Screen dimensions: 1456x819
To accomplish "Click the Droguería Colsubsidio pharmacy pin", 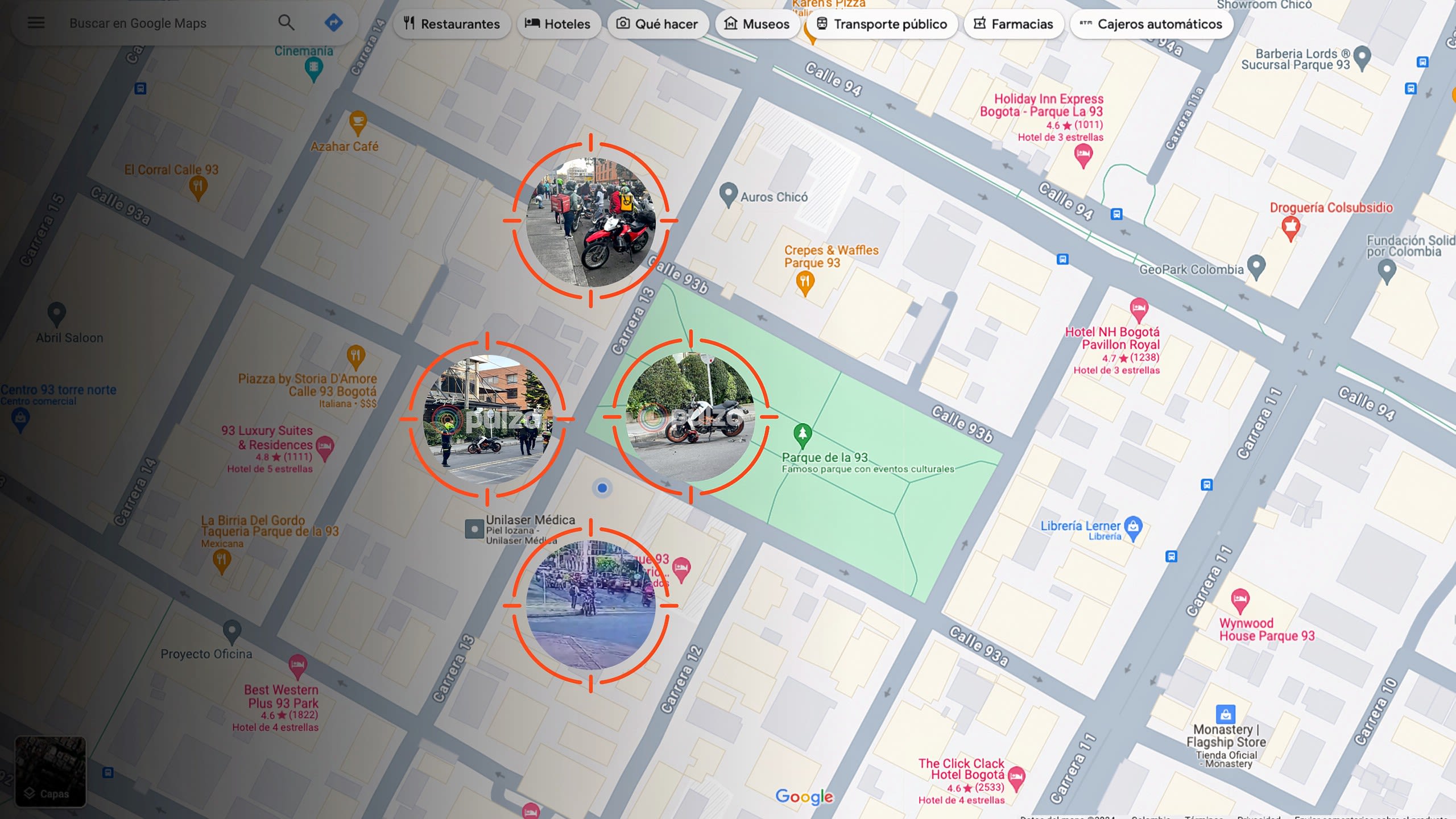I will click(1290, 229).
